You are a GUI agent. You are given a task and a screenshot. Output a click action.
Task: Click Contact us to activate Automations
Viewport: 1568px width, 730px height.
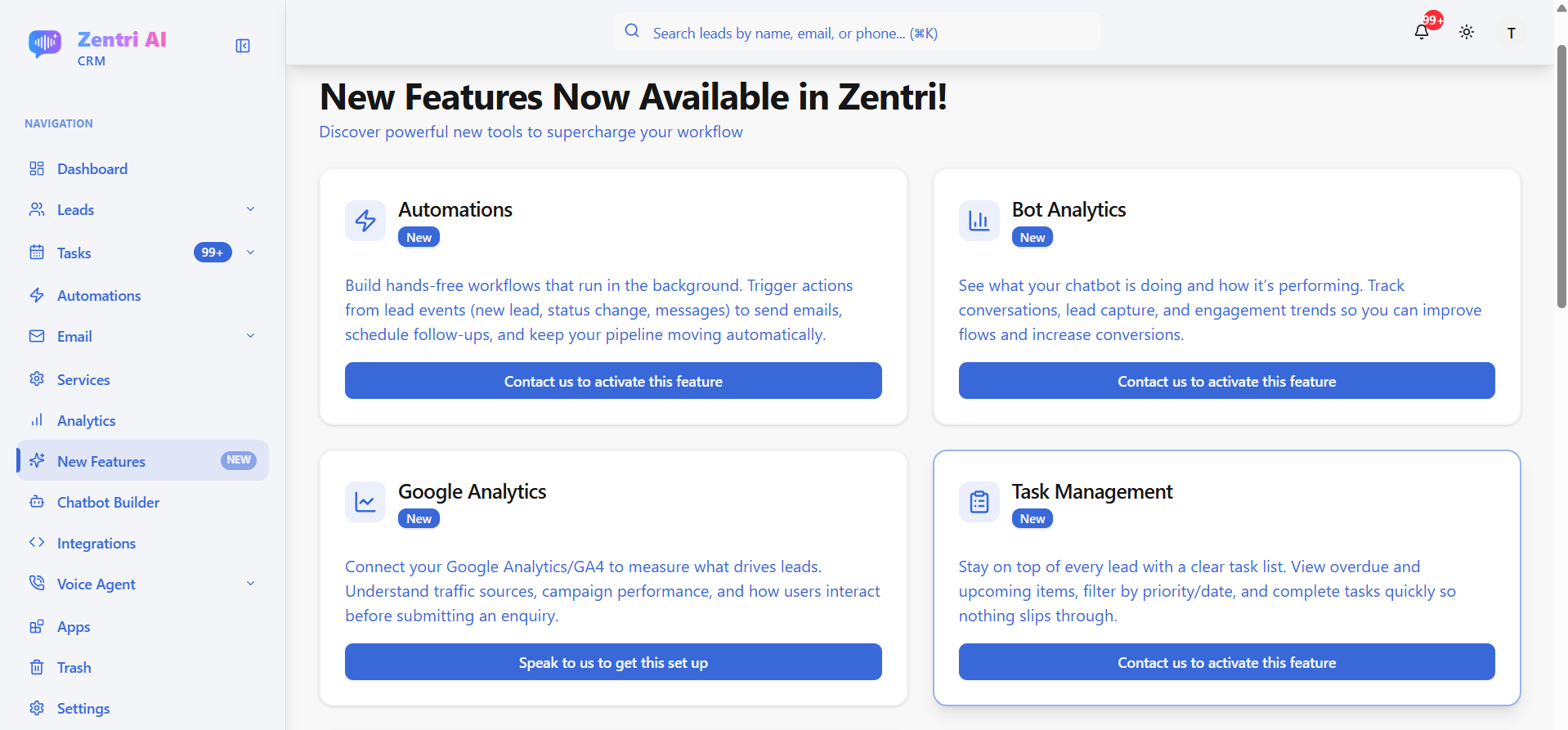(612, 381)
